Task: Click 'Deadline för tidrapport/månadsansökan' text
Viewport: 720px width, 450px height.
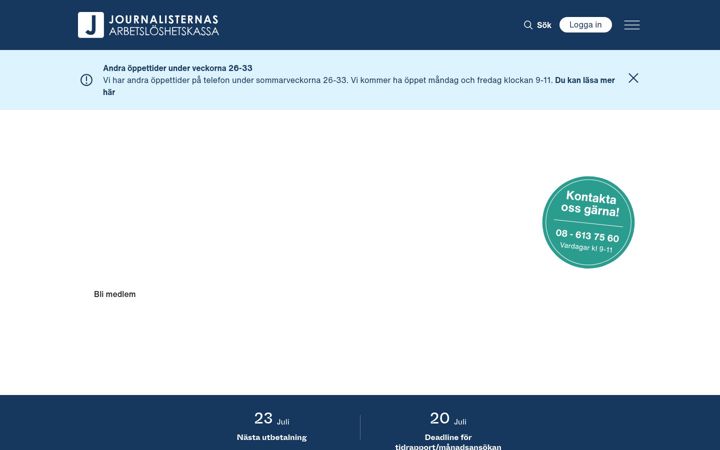Action: tap(448, 442)
